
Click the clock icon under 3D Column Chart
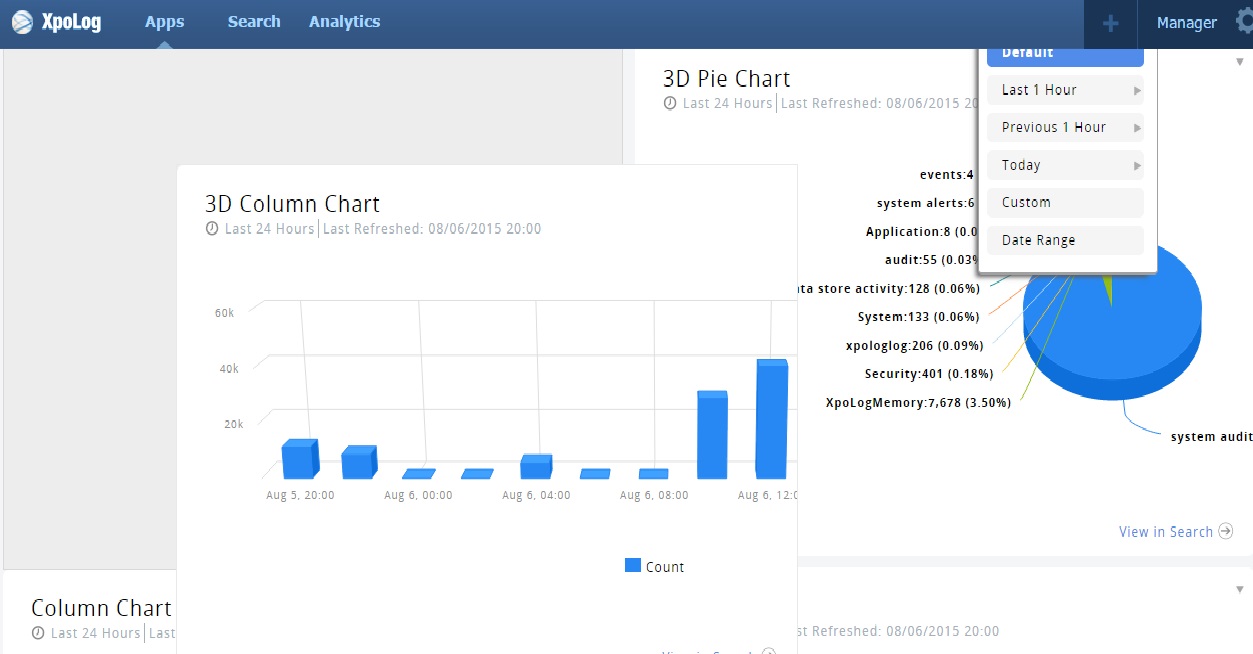(212, 229)
